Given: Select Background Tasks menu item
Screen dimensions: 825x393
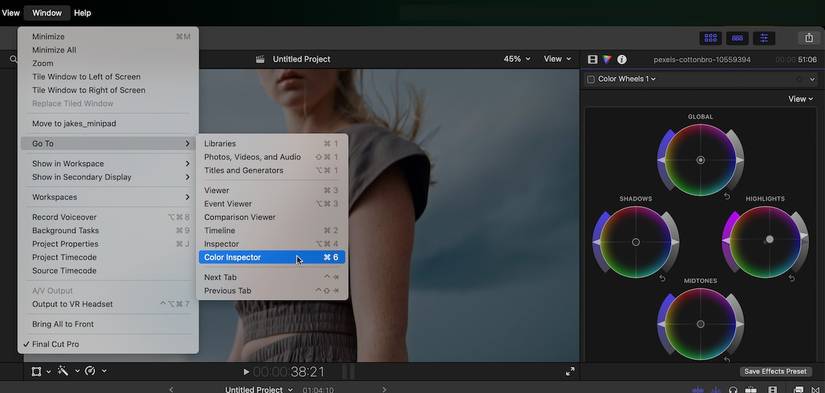Looking at the screenshot, I should pyautogui.click(x=108, y=230).
